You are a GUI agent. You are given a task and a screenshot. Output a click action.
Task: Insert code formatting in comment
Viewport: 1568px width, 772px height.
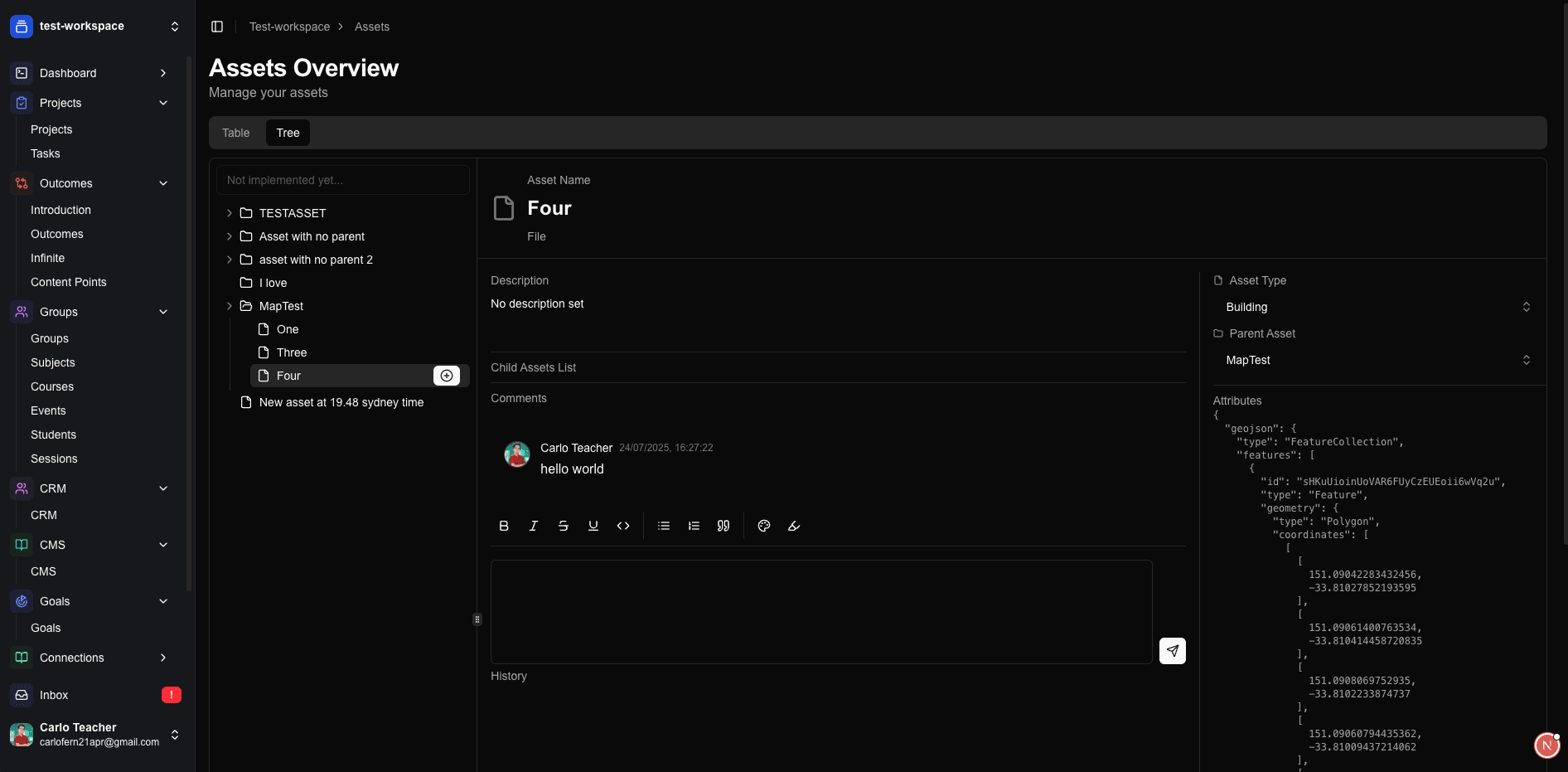coord(623,526)
